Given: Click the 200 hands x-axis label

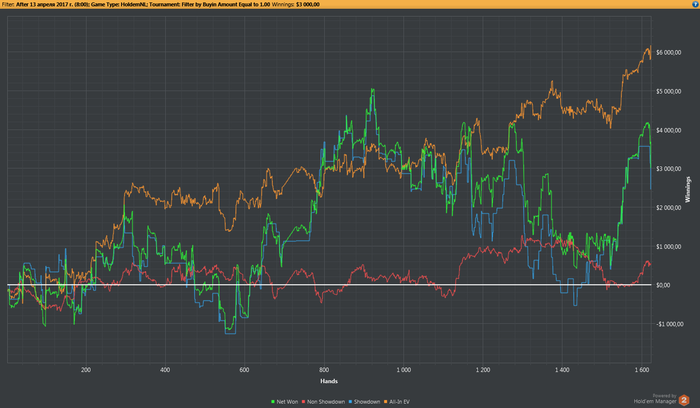Looking at the screenshot, I should [x=86, y=370].
